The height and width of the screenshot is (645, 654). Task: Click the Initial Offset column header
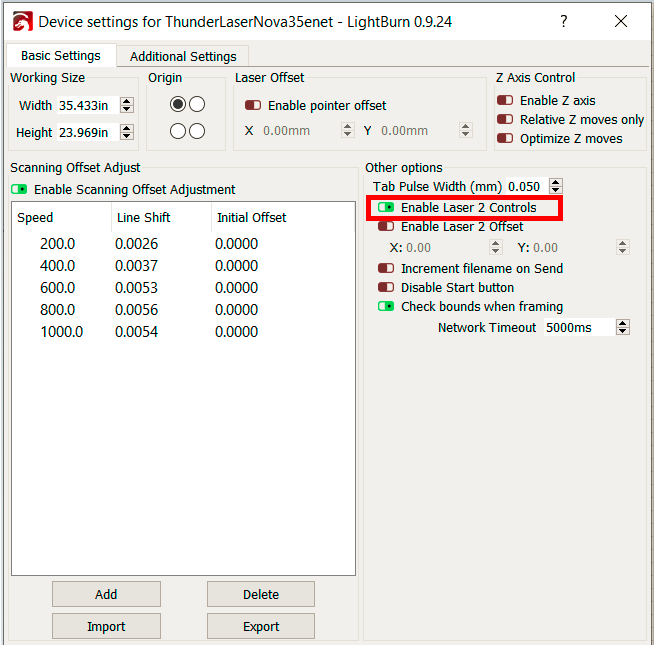point(283,217)
